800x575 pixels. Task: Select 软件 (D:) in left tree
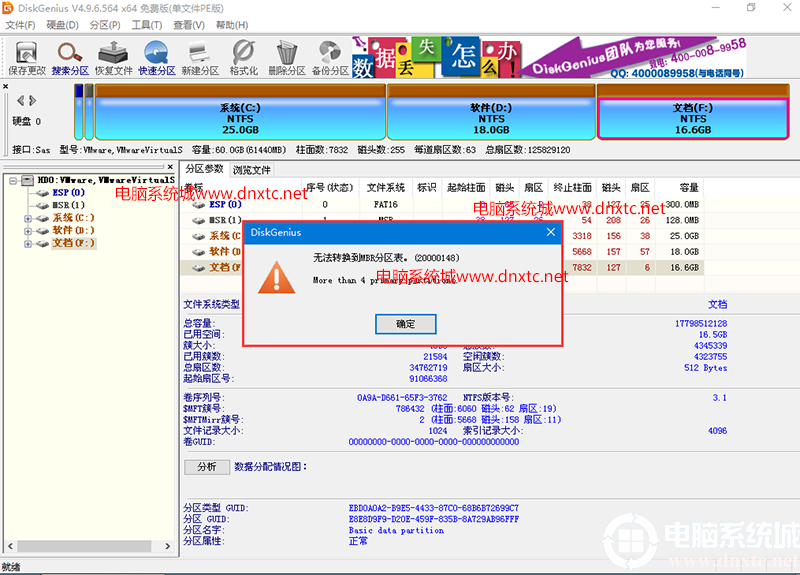pyautogui.click(x=73, y=231)
